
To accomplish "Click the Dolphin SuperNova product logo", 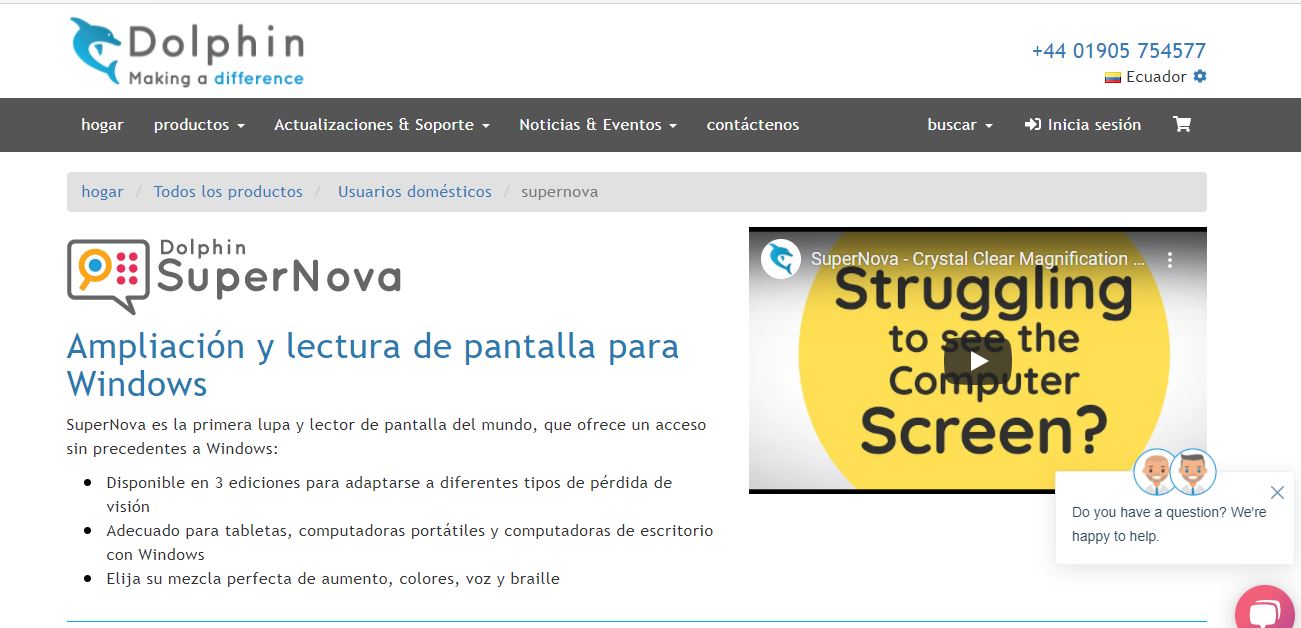I will click(x=234, y=275).
